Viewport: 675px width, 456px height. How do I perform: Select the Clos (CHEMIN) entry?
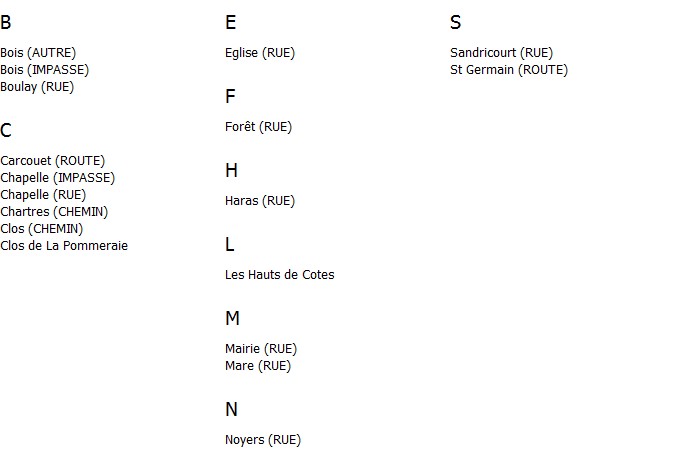pyautogui.click(x=41, y=229)
